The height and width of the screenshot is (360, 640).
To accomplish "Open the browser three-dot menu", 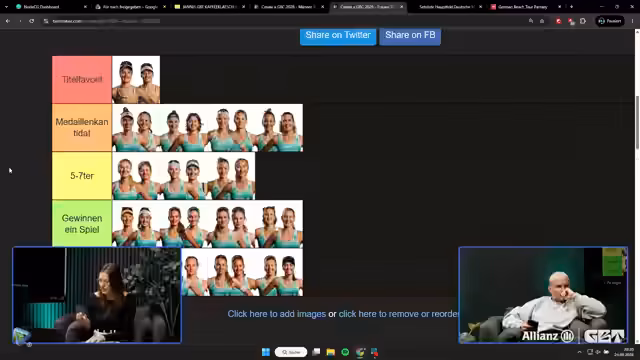I will pos(633,21).
